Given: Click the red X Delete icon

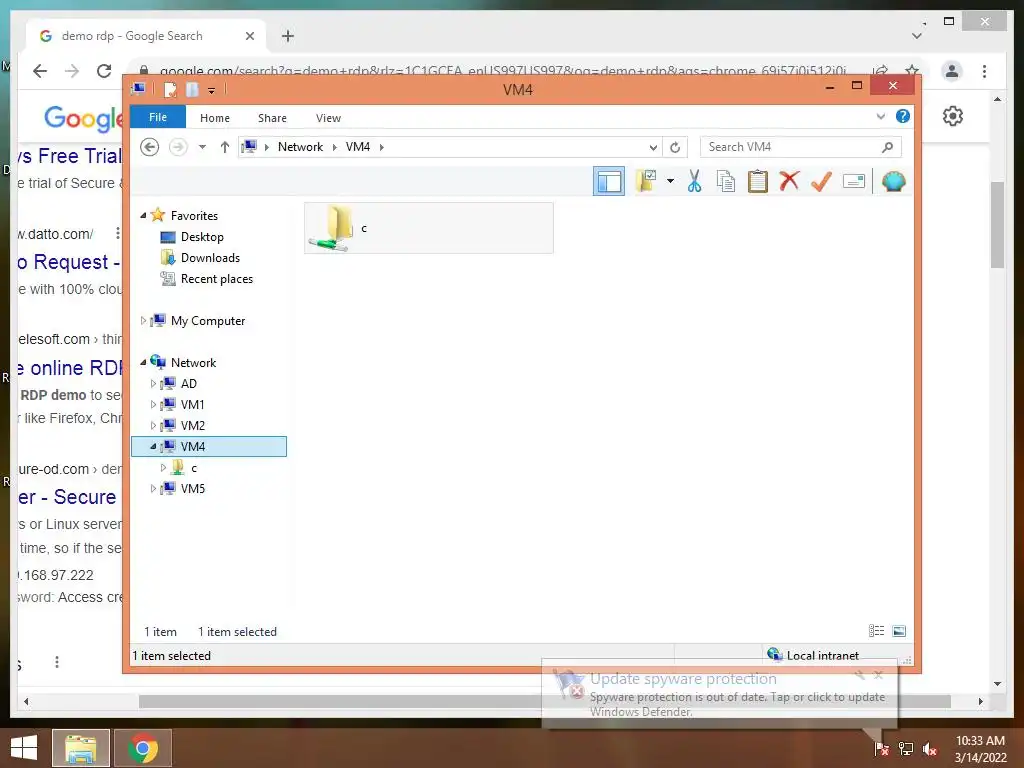Looking at the screenshot, I should [x=789, y=180].
